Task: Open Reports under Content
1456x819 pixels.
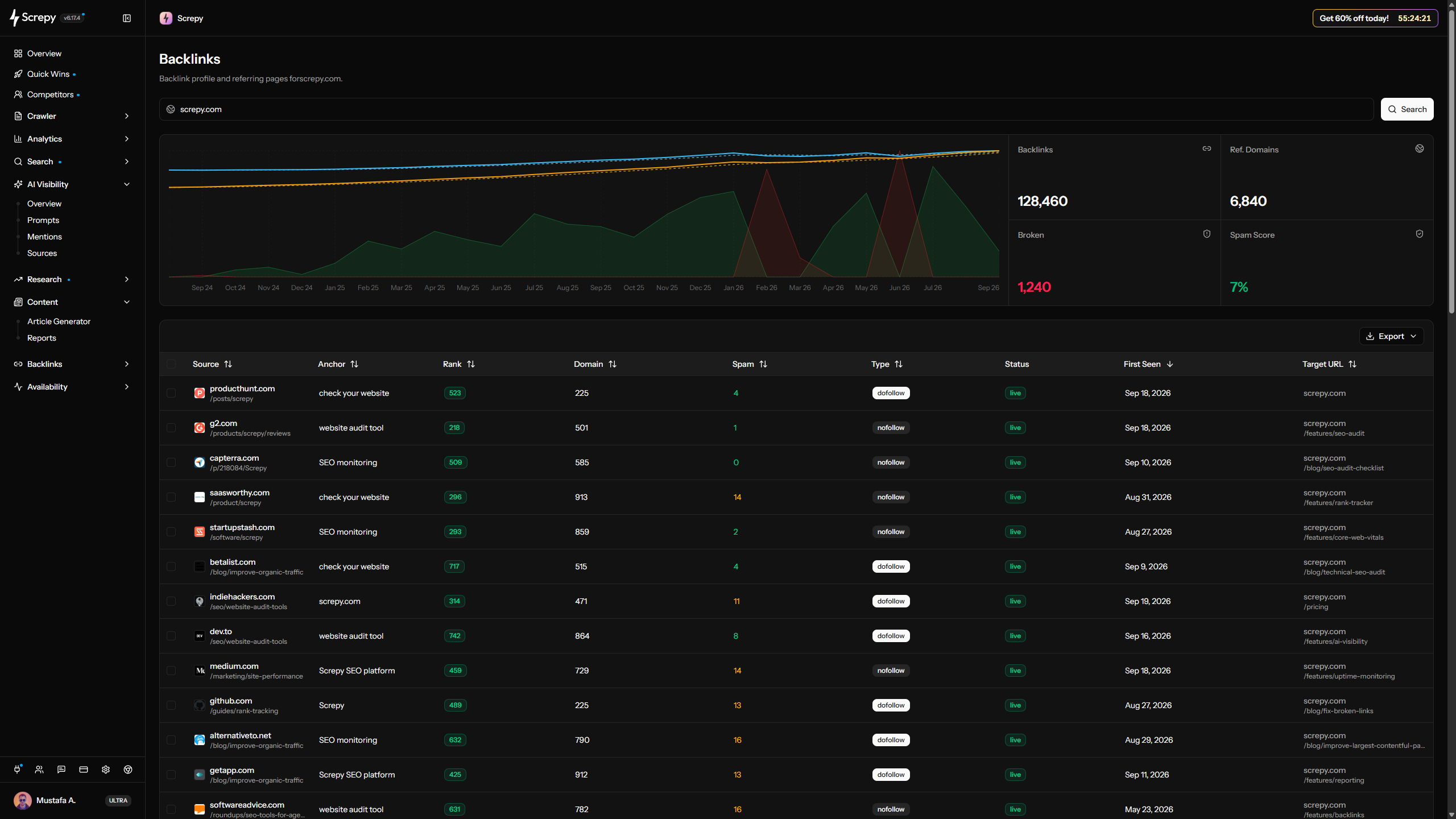Action: pyautogui.click(x=42, y=338)
